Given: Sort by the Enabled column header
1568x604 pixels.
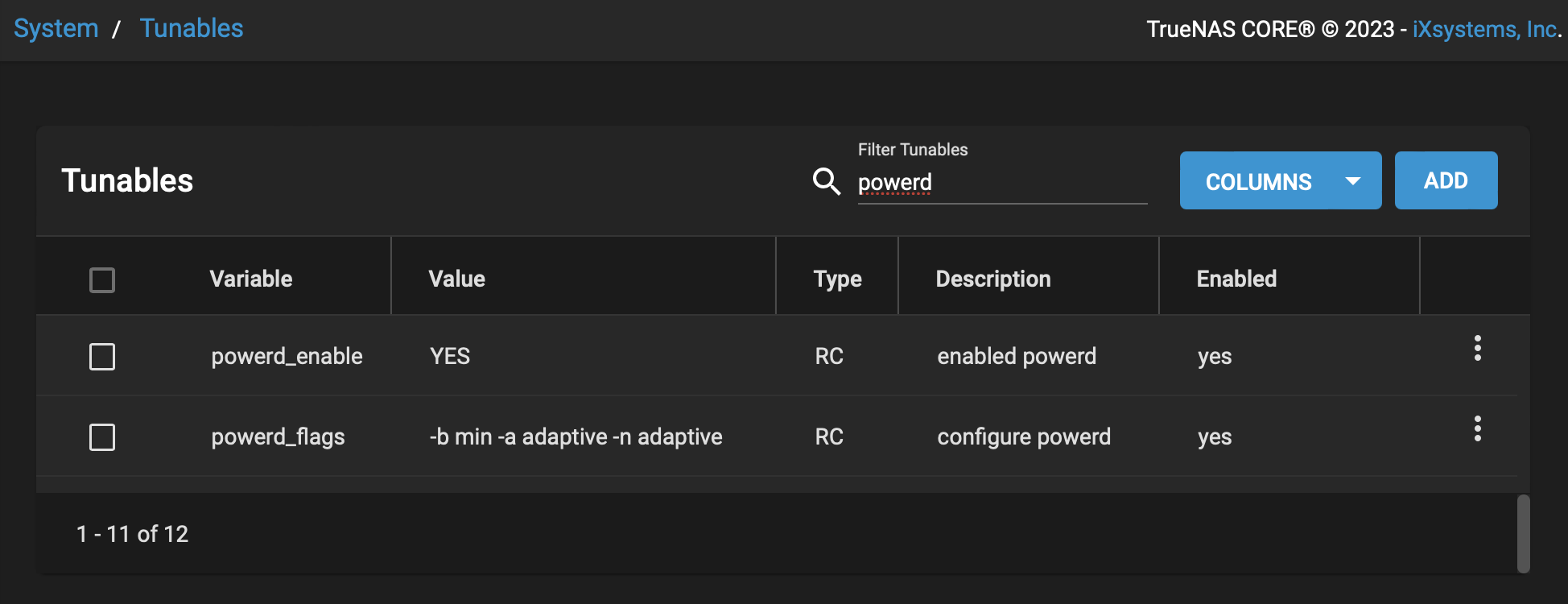Looking at the screenshot, I should [x=1236, y=279].
